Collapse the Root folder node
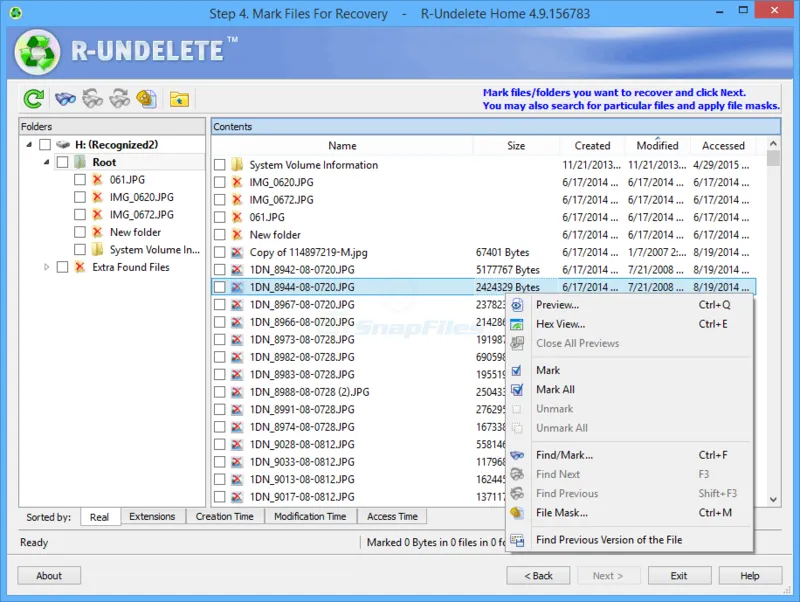This screenshot has width=800, height=602. [46, 162]
